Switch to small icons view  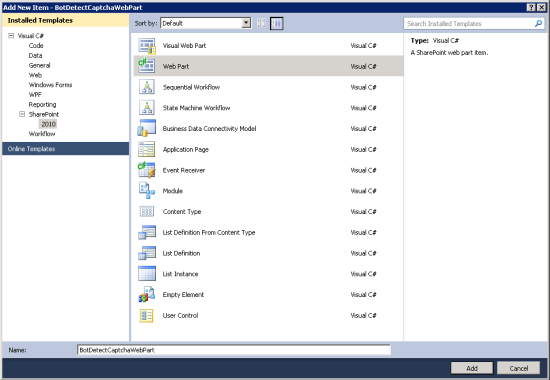coord(261,24)
